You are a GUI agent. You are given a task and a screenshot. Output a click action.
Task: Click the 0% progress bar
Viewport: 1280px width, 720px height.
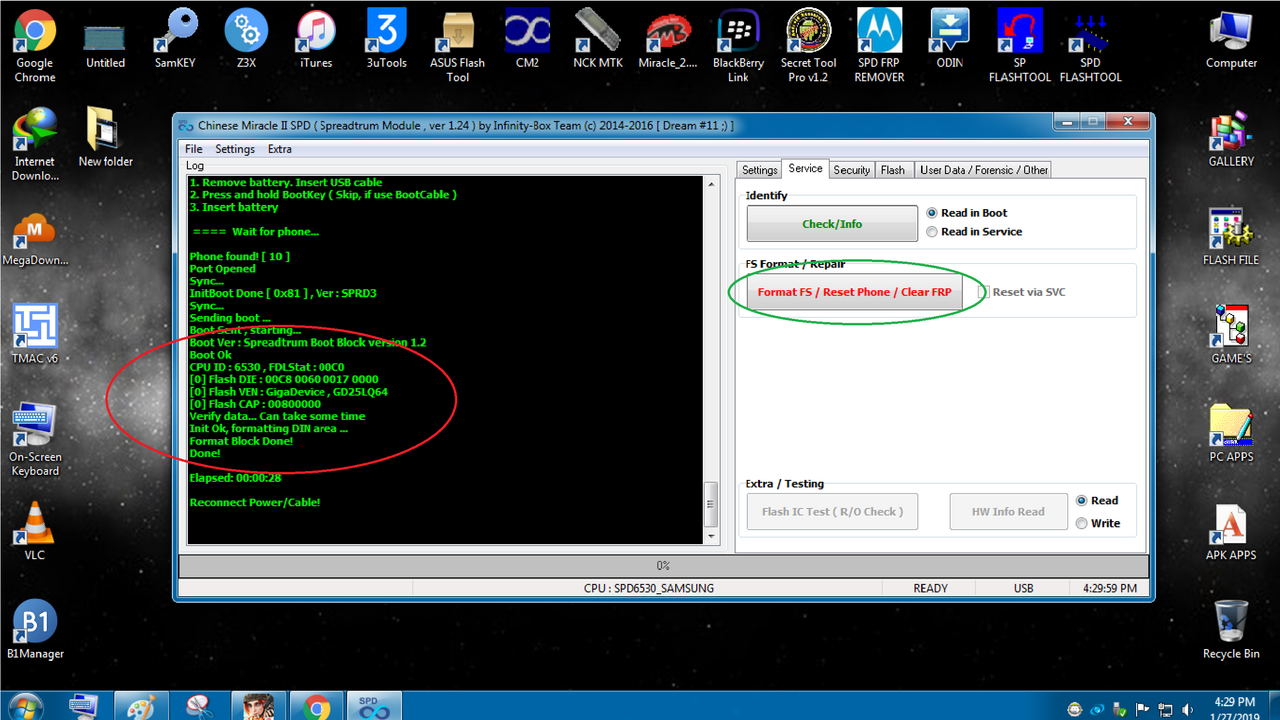[x=663, y=566]
